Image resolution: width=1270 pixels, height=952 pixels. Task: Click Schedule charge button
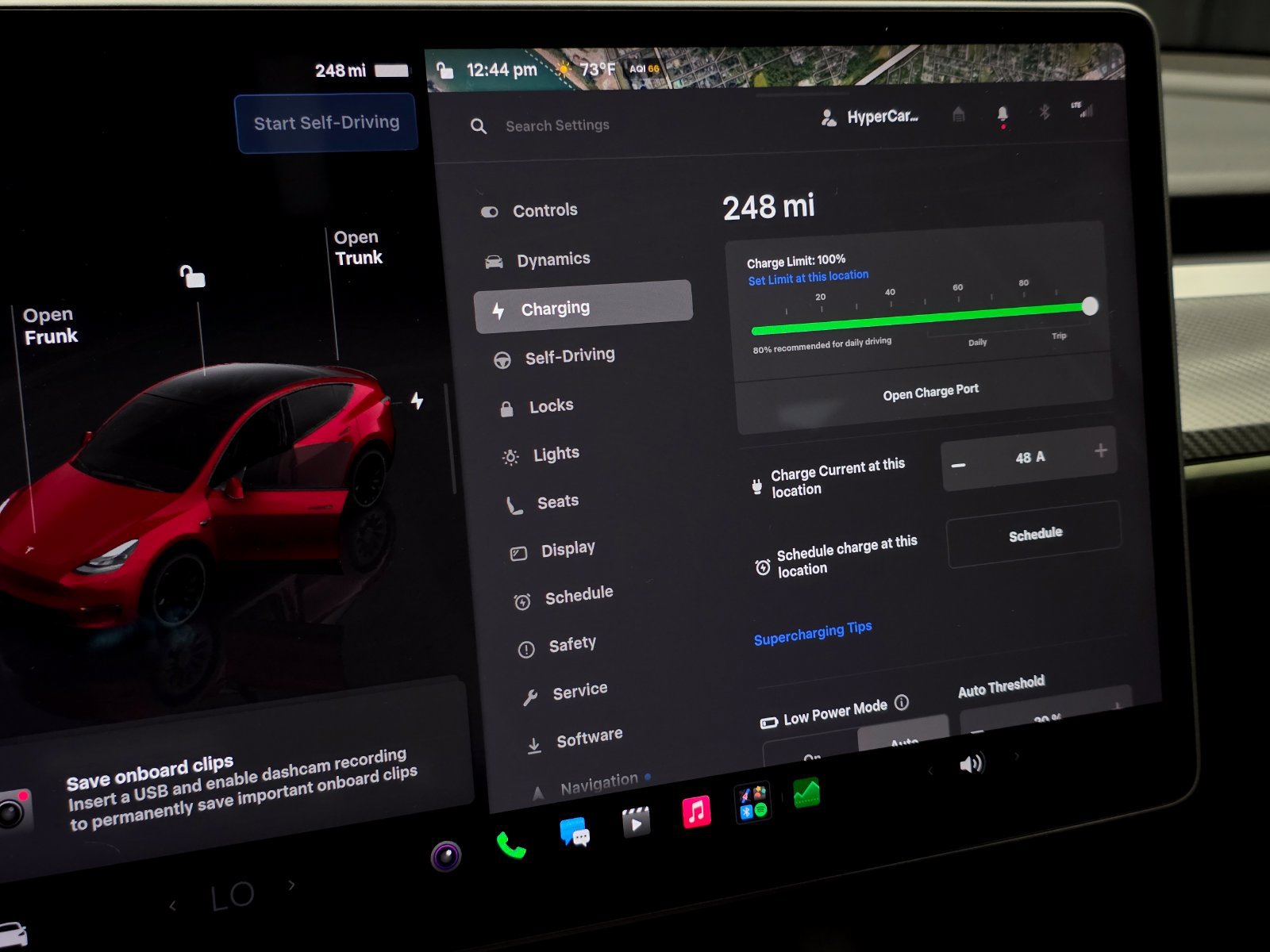[1034, 534]
